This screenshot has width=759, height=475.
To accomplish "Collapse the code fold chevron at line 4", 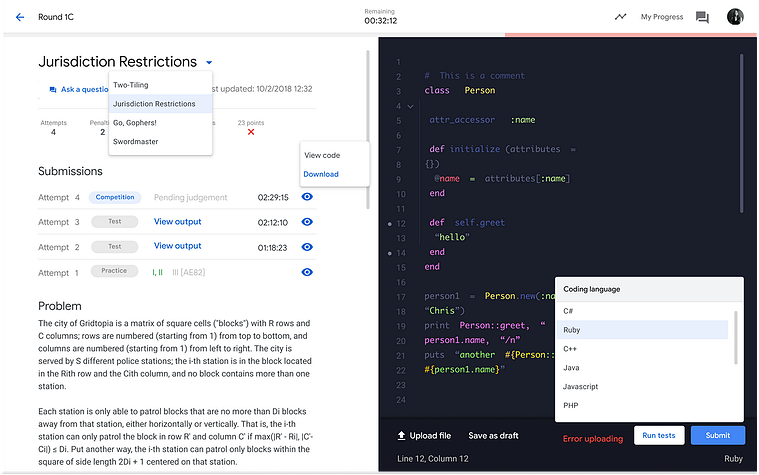I will coord(410,106).
